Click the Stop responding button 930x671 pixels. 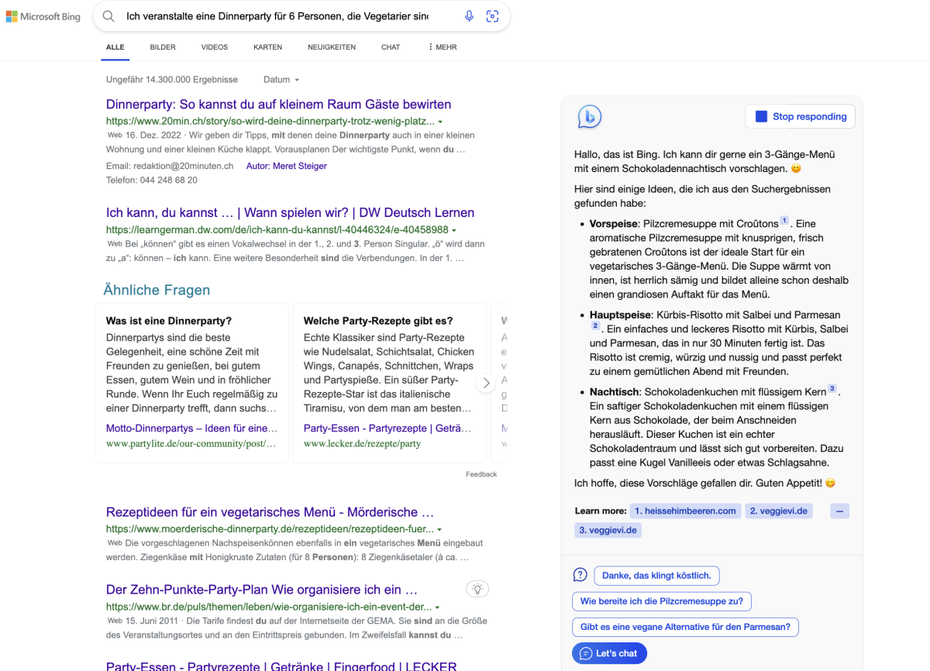click(x=800, y=116)
